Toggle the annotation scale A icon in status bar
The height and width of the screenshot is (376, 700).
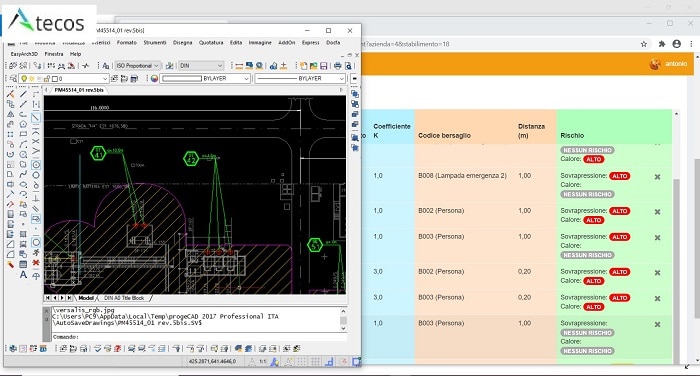point(274,362)
